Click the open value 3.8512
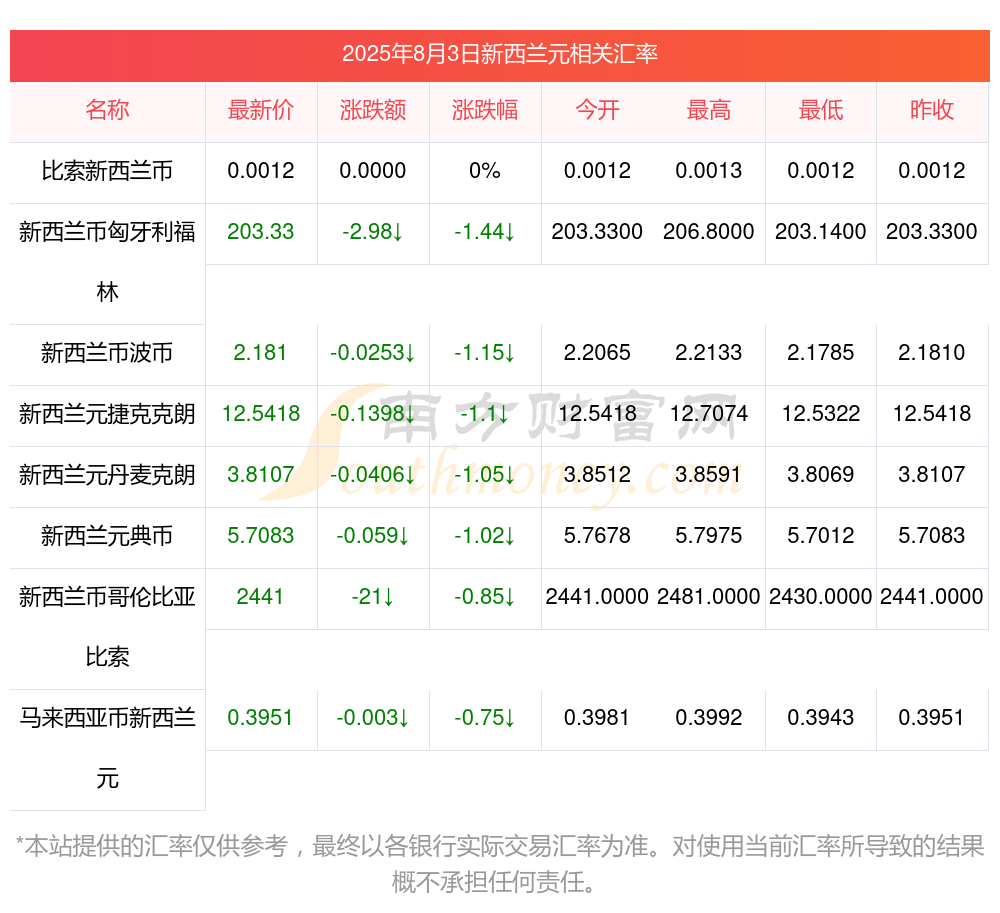1000x913 pixels. tap(597, 474)
